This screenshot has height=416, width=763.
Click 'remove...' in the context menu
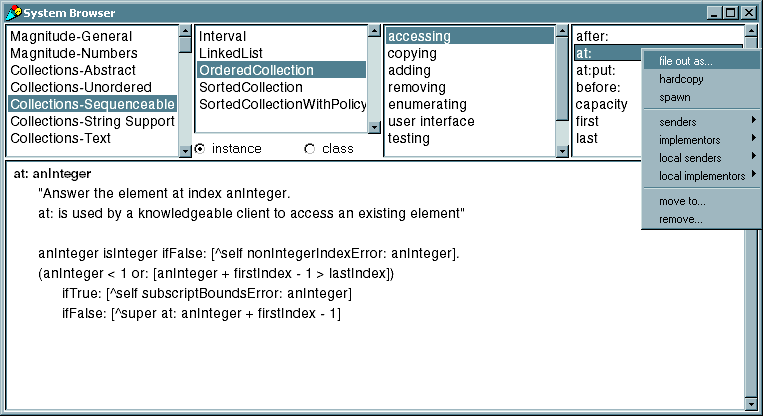pyautogui.click(x=680, y=219)
